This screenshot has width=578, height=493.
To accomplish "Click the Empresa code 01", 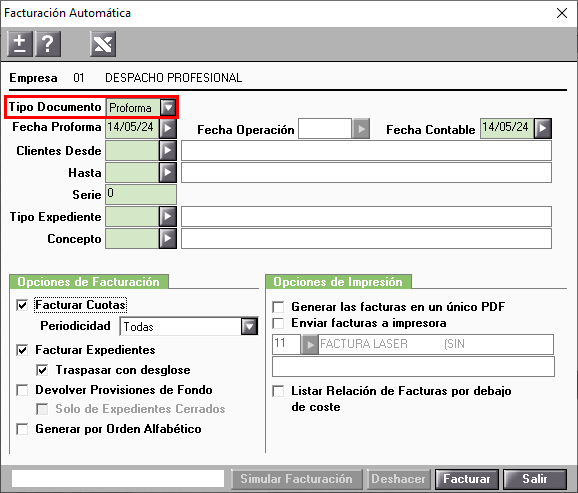I will [79, 78].
